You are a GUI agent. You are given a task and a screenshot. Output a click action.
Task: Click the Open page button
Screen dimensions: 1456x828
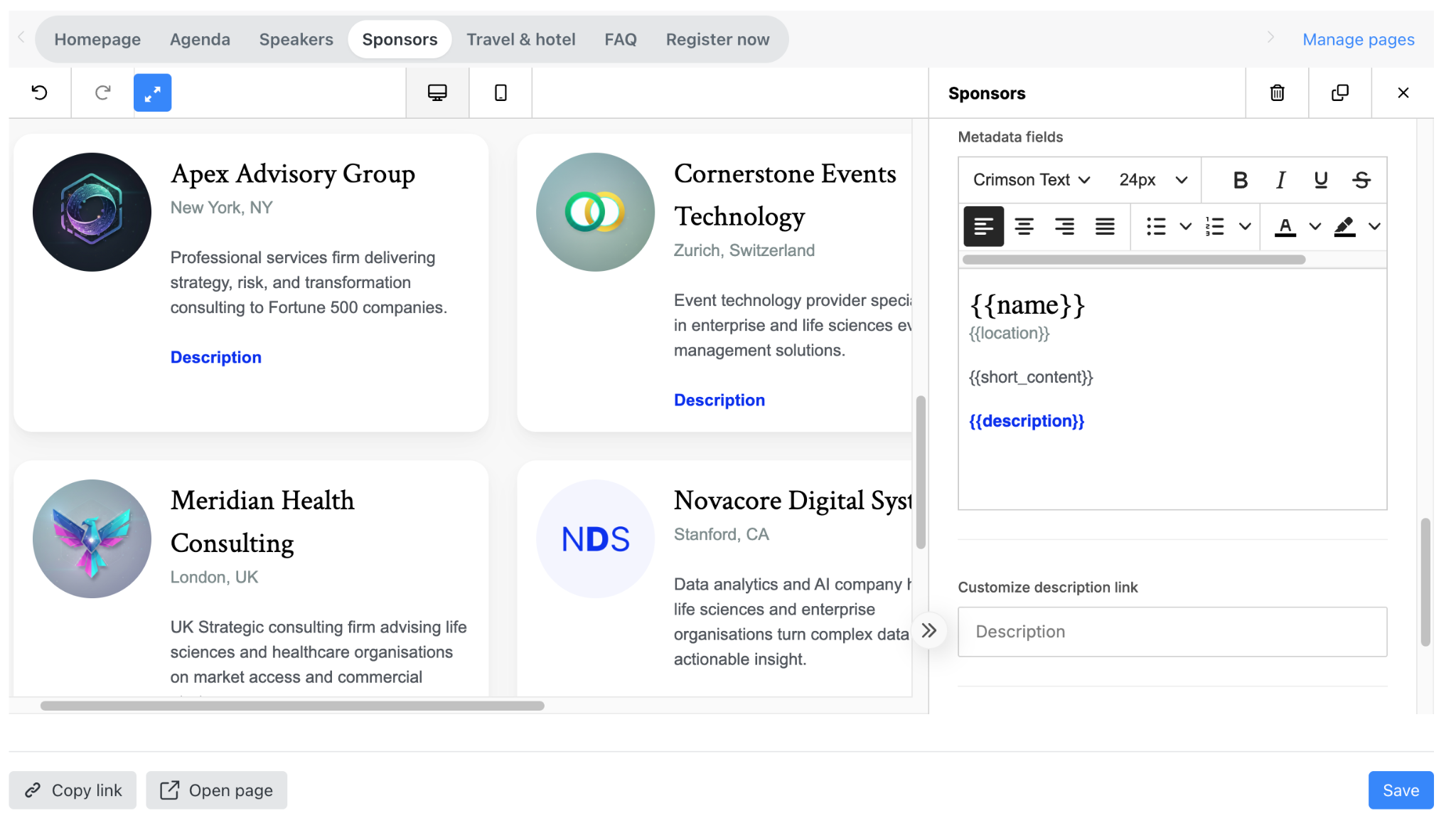click(x=217, y=790)
